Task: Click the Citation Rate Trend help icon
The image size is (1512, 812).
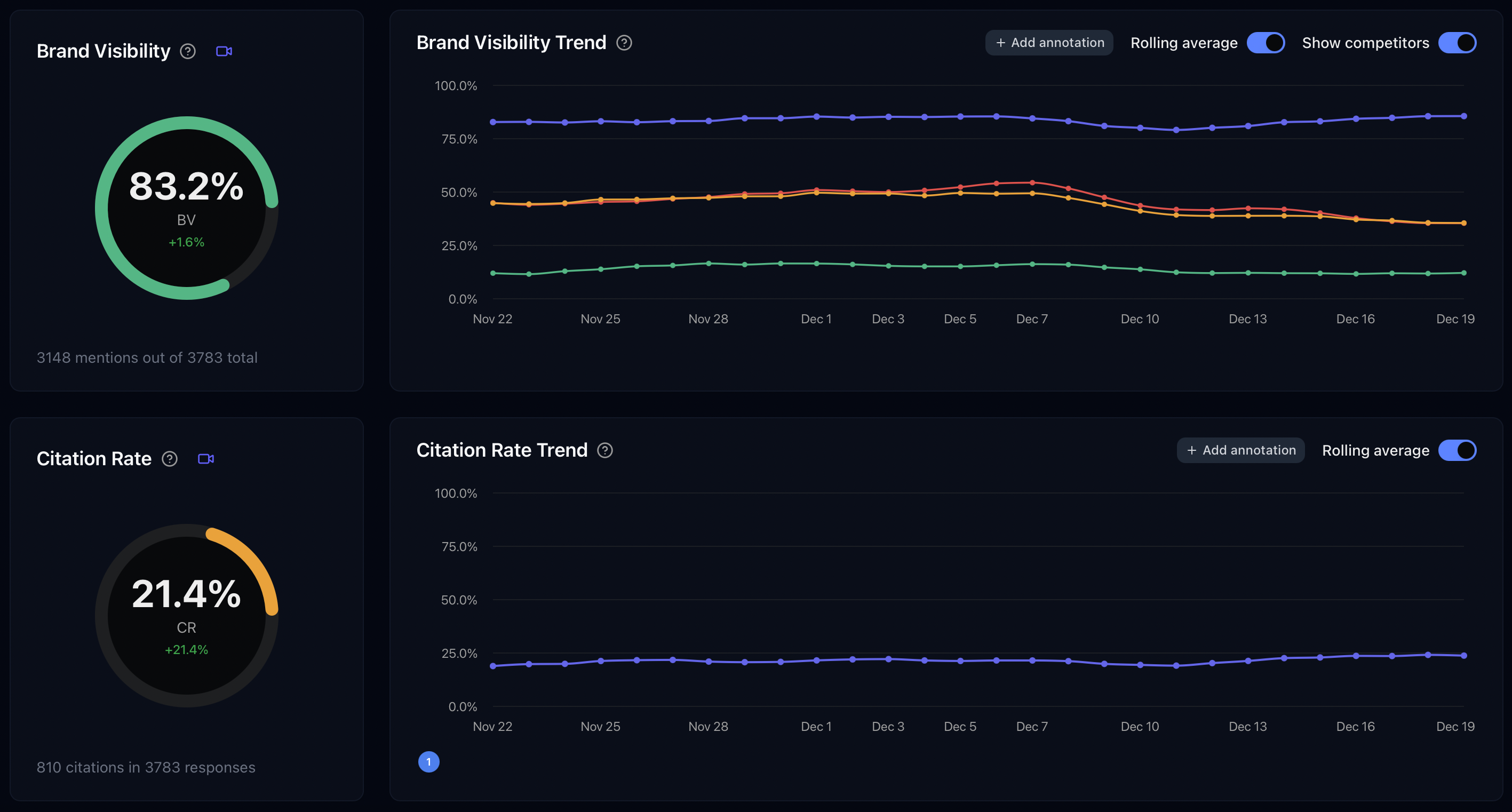Action: 605,450
